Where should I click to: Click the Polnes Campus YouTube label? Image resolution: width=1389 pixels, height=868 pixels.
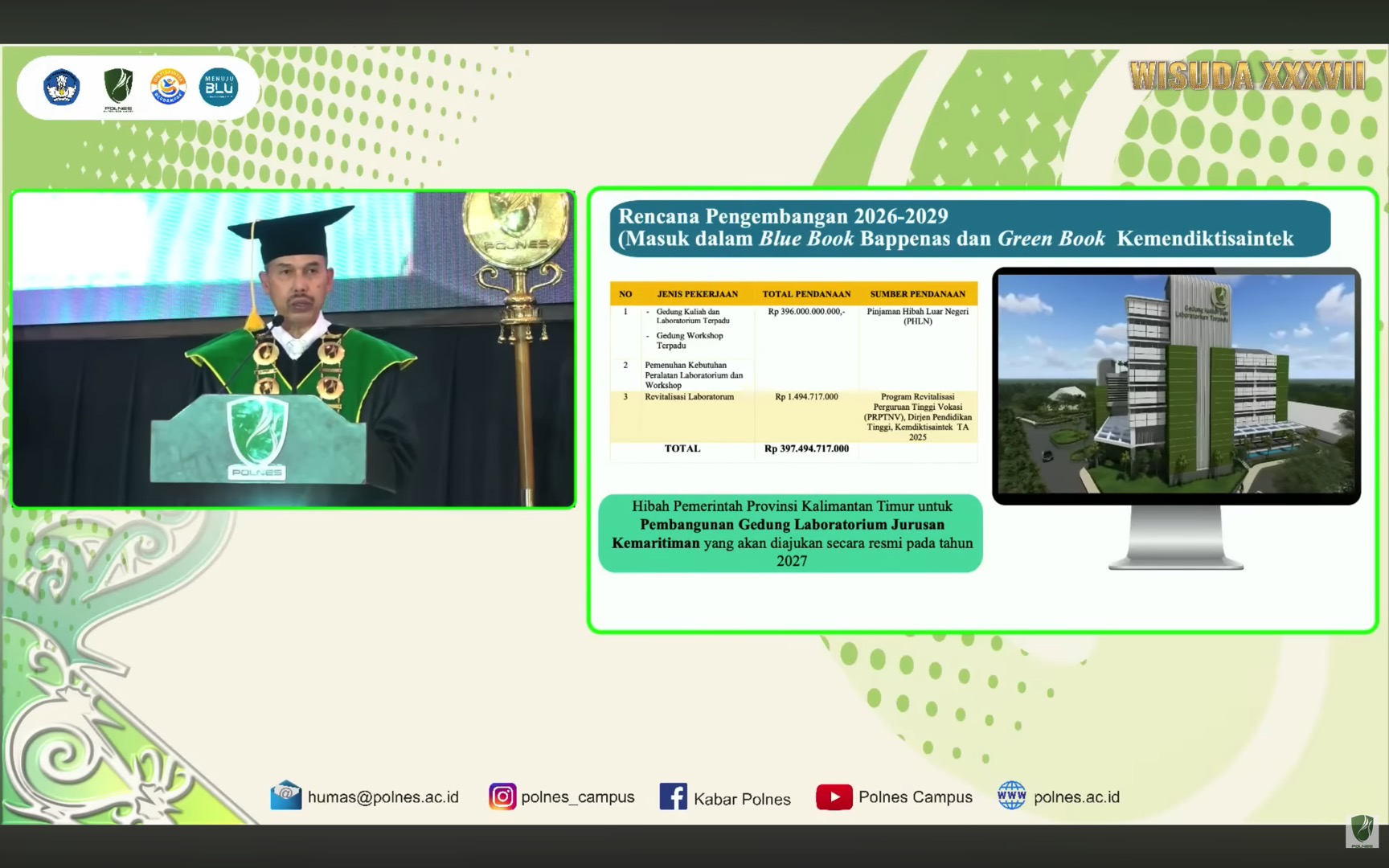[x=916, y=797]
